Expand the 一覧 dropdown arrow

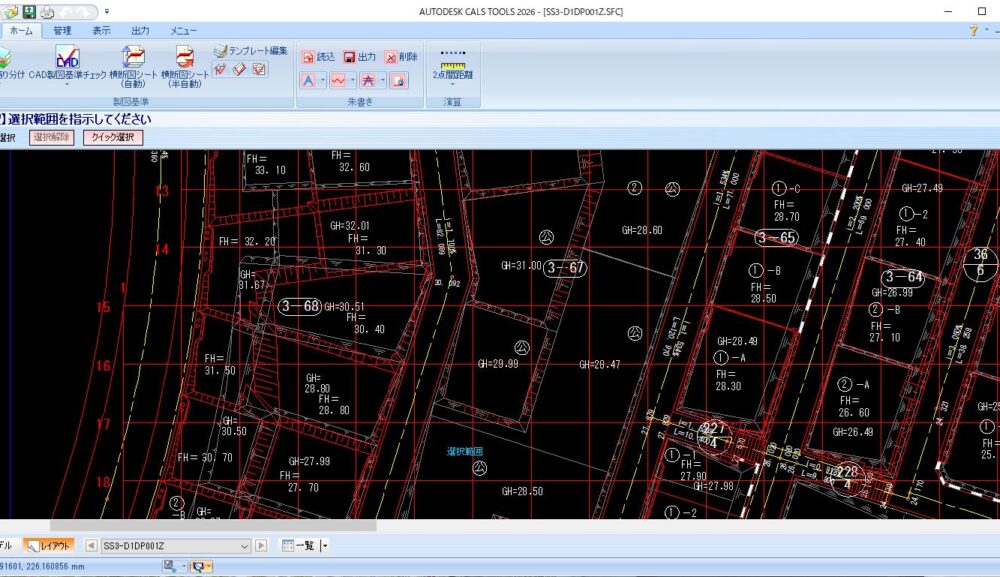324,546
